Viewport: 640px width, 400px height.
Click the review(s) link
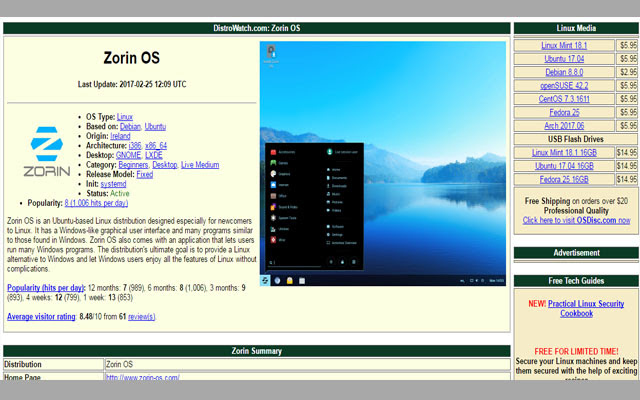141,316
